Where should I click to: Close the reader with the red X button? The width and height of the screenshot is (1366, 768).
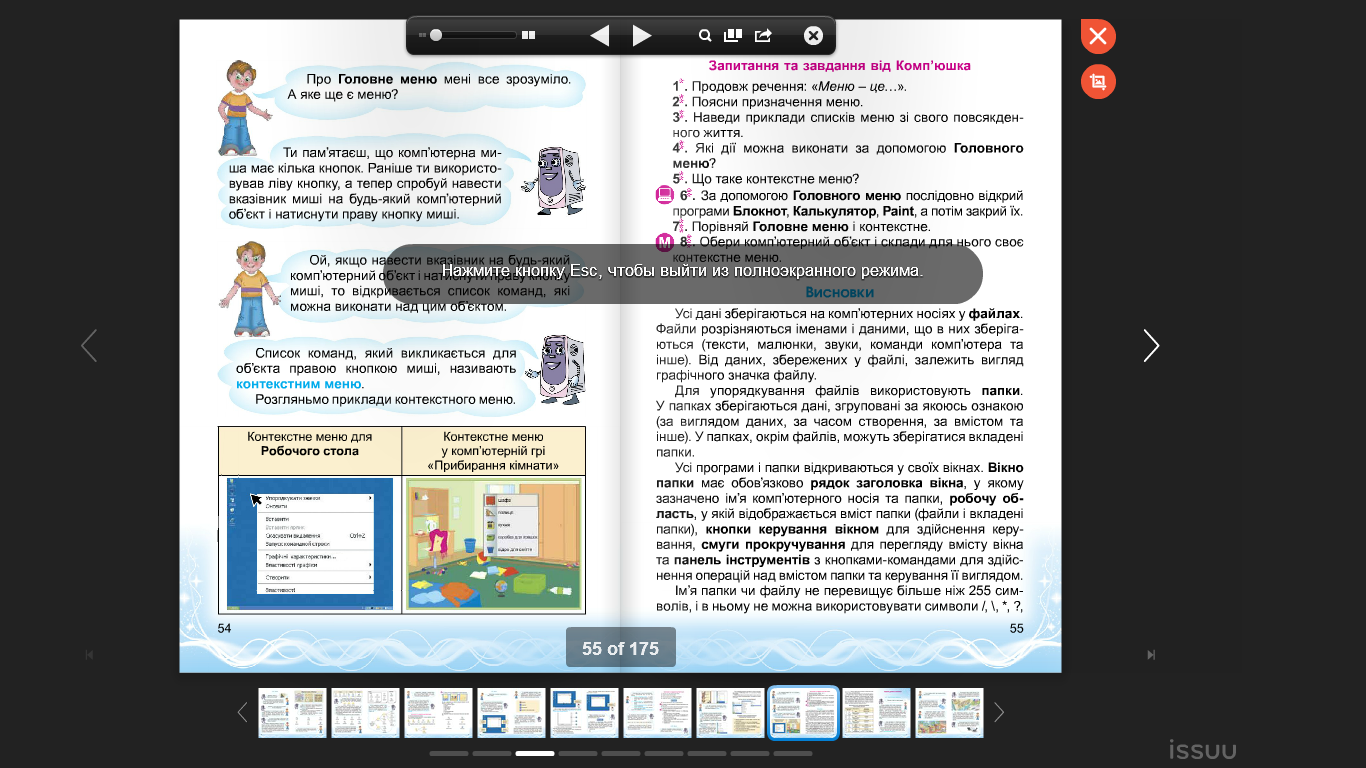point(1098,37)
